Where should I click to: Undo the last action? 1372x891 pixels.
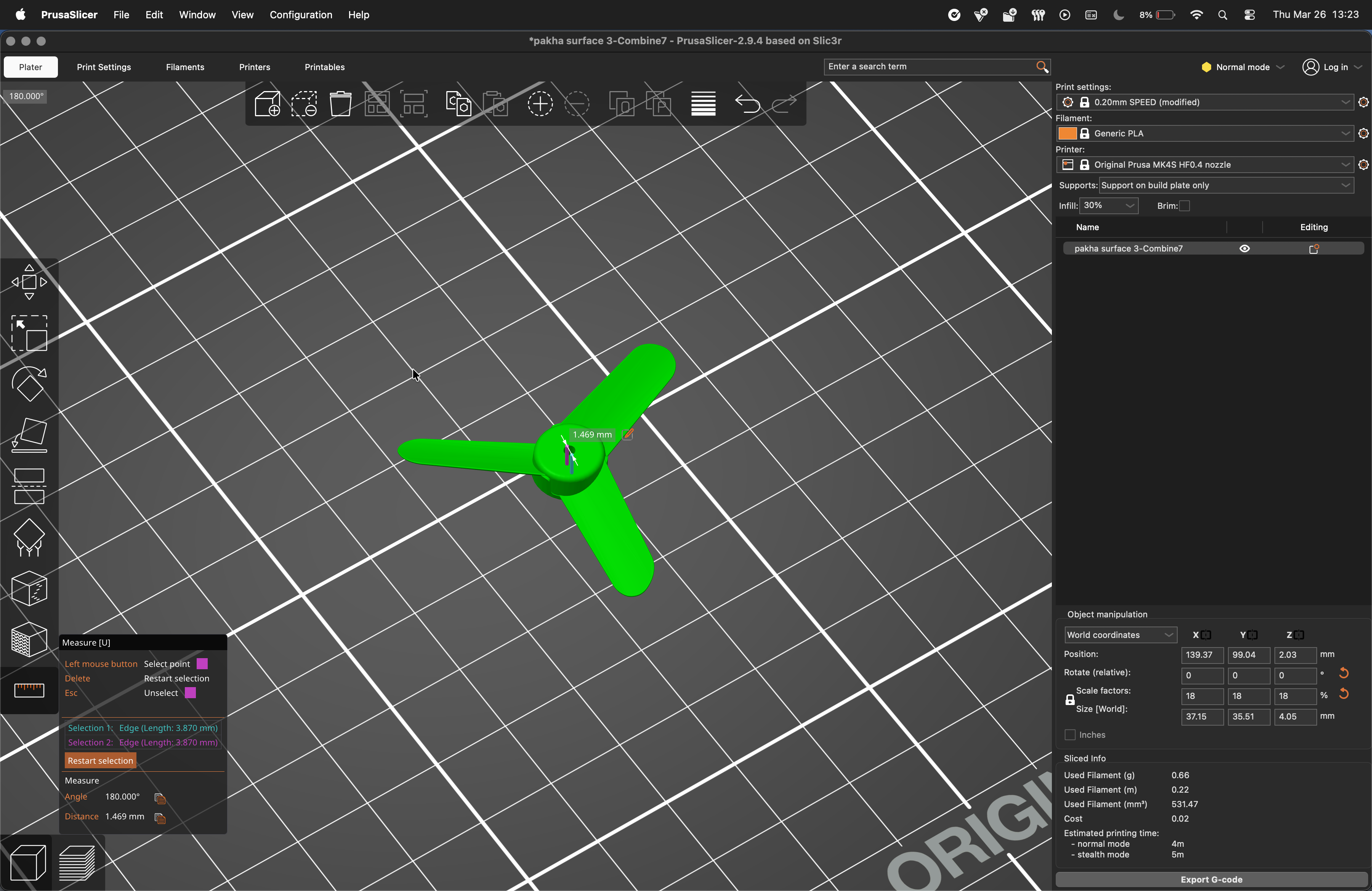coord(748,104)
